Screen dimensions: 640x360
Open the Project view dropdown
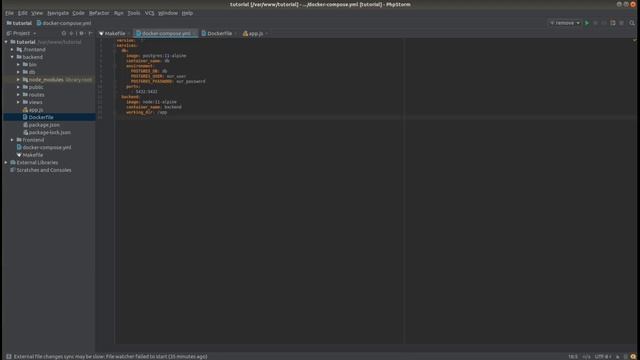(21, 33)
